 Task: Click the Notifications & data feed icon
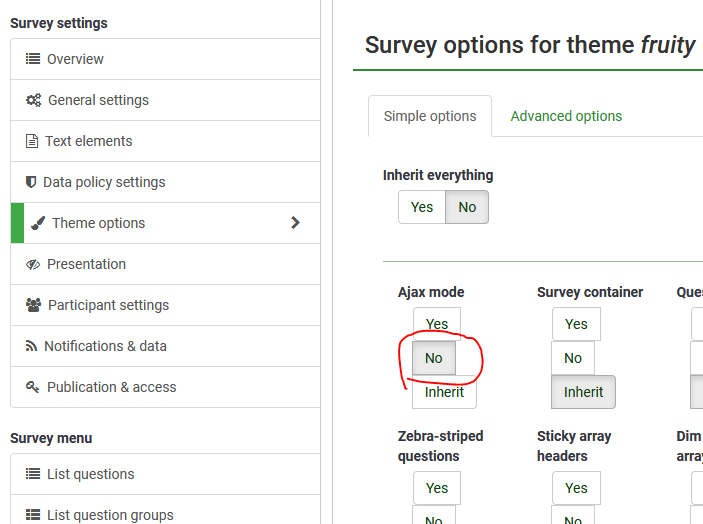coord(32,346)
